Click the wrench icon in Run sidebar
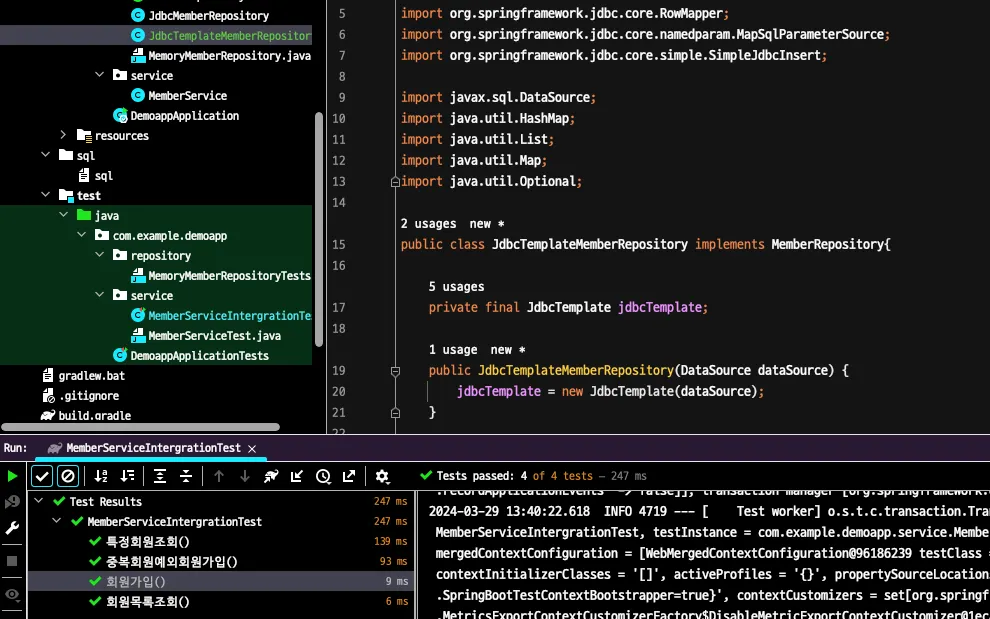The image size is (990, 619). (x=12, y=528)
